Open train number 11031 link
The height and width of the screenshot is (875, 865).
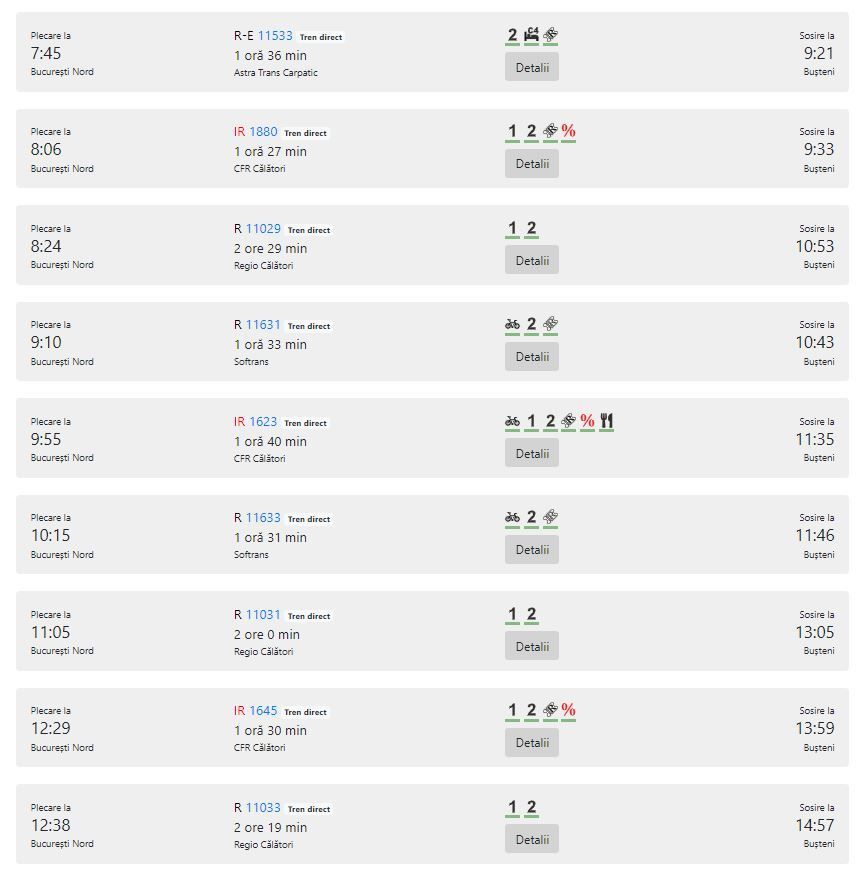coord(263,615)
